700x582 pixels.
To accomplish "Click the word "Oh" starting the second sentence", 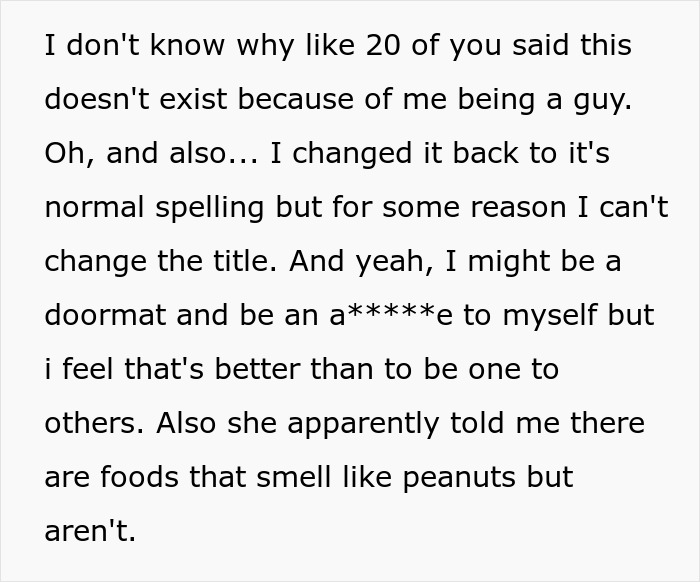I will click(x=64, y=154).
